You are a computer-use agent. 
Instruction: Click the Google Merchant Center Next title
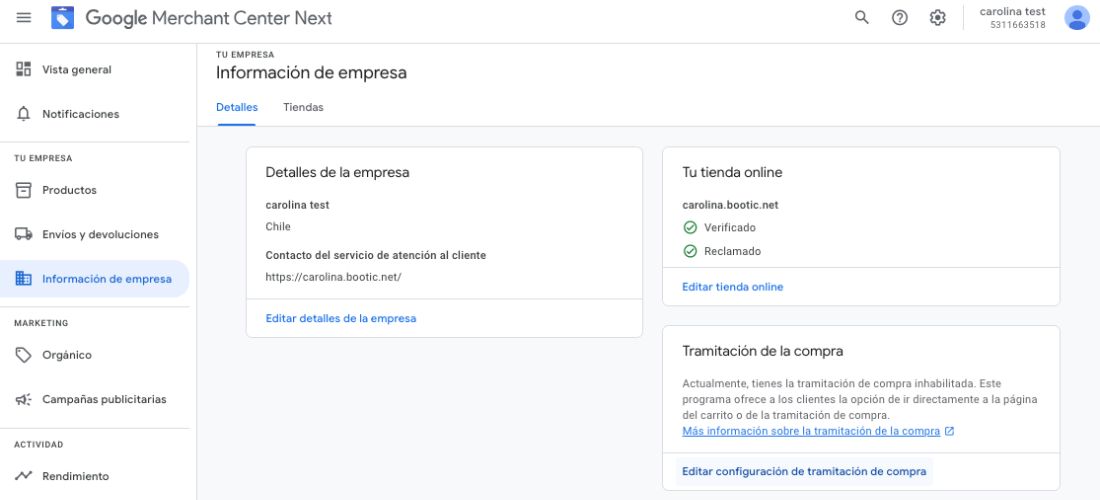(x=209, y=18)
